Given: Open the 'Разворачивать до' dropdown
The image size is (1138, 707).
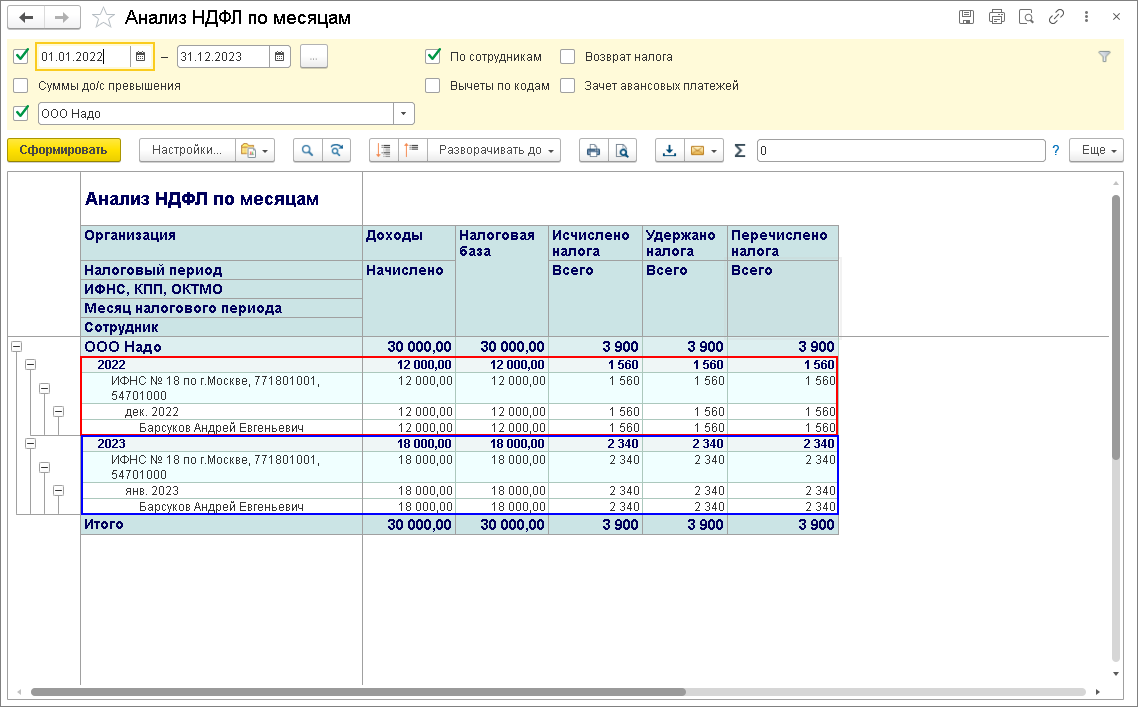Looking at the screenshot, I should (x=494, y=150).
